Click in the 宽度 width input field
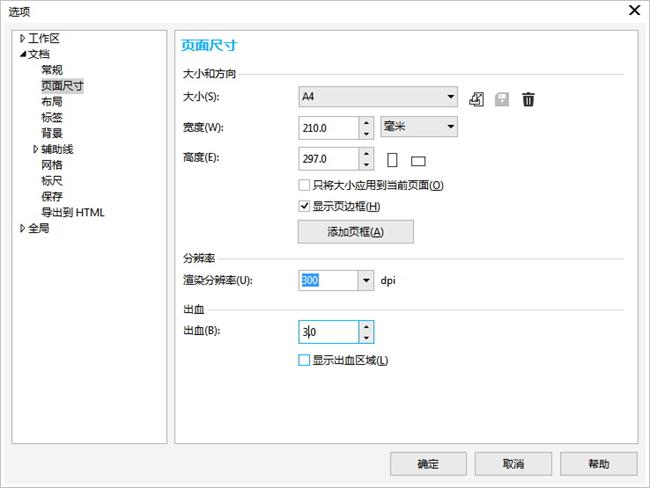 click(x=328, y=127)
